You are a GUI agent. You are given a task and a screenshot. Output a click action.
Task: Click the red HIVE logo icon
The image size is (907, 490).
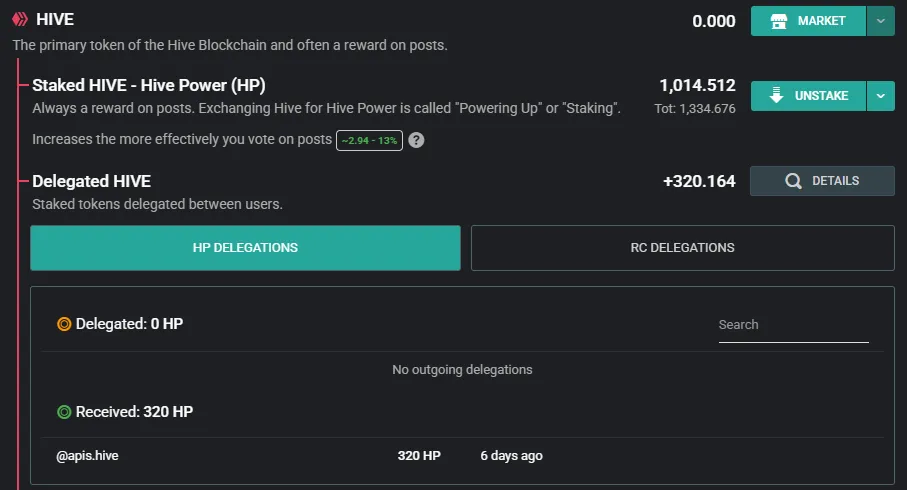pyautogui.click(x=20, y=19)
